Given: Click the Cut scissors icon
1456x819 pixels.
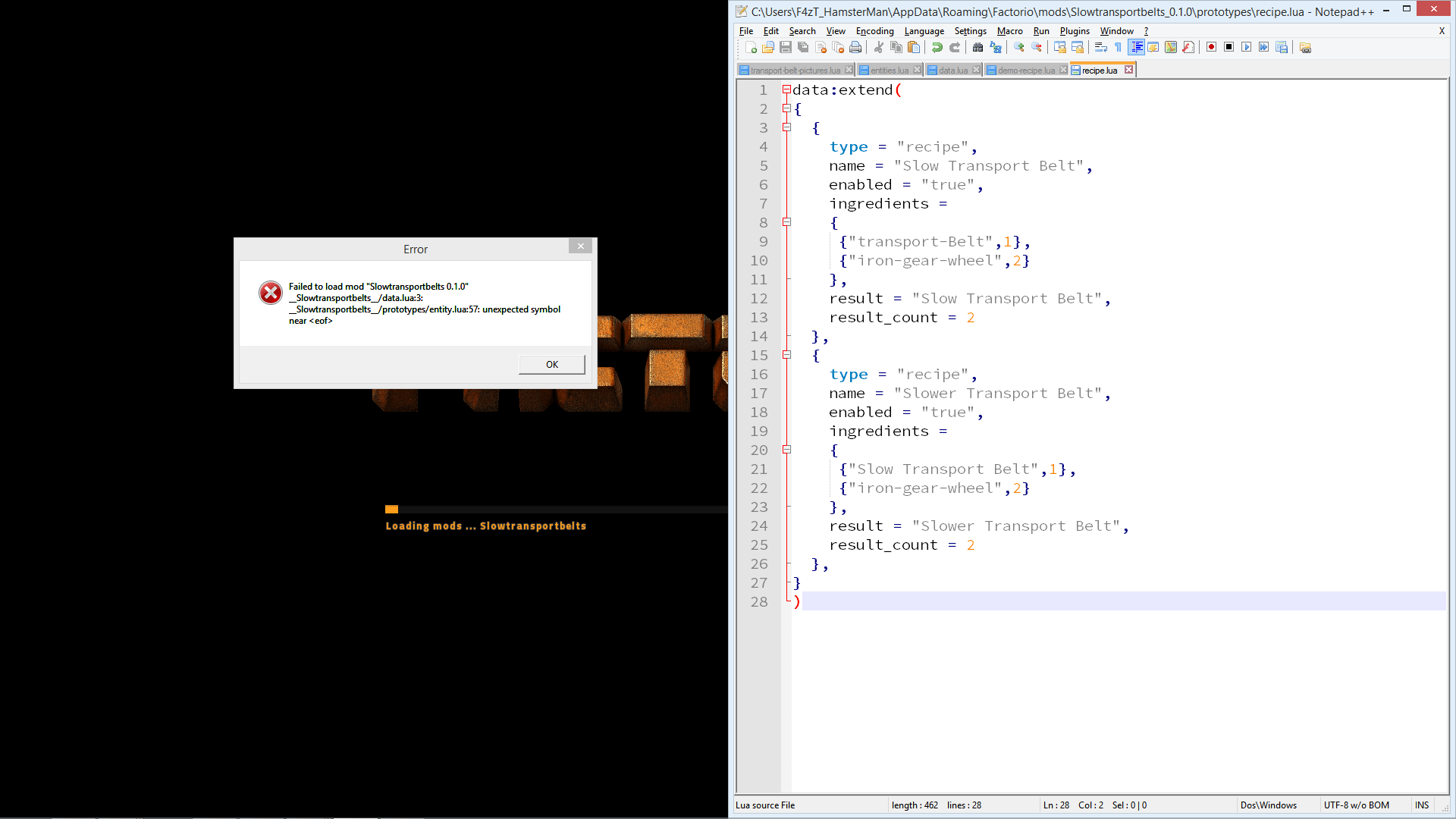Looking at the screenshot, I should pyautogui.click(x=879, y=47).
